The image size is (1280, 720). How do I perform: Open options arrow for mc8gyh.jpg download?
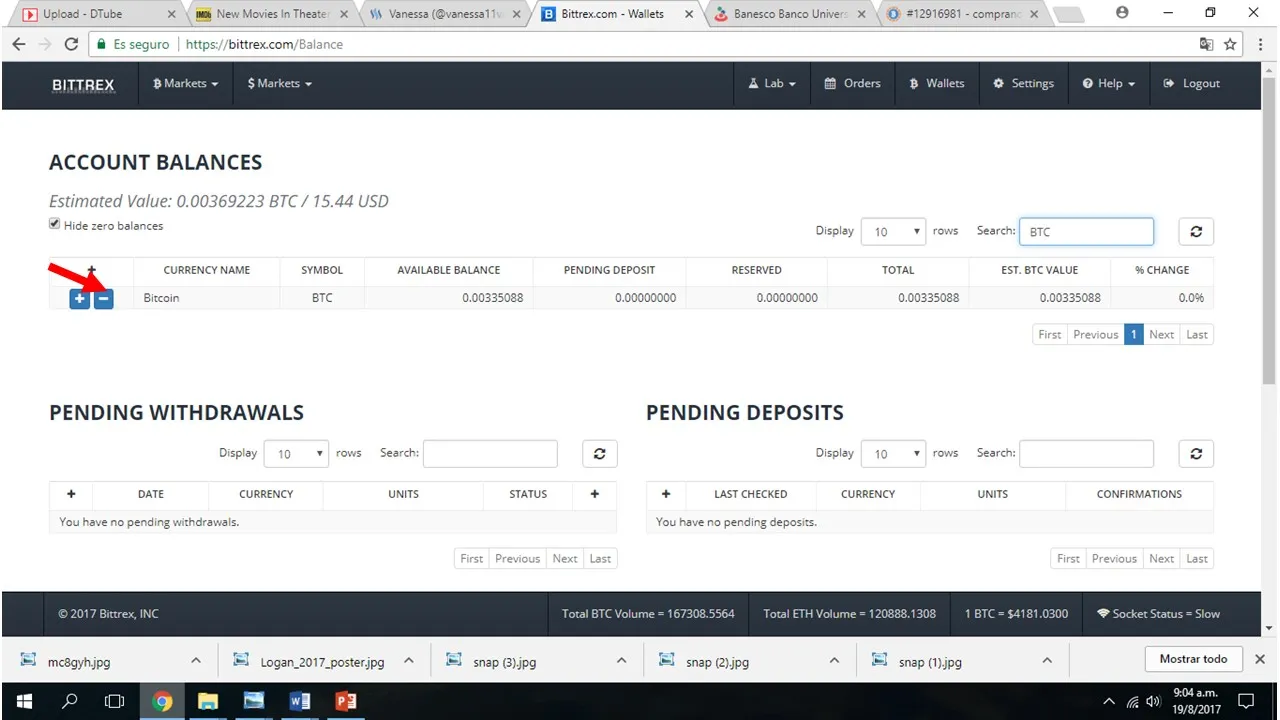point(196,661)
